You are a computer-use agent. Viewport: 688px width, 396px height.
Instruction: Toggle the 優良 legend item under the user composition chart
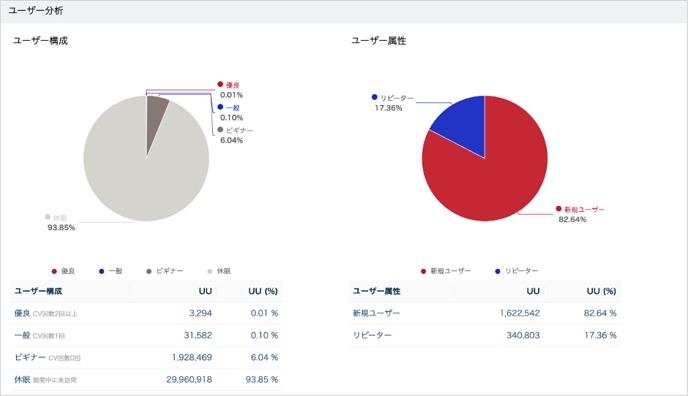(64, 271)
